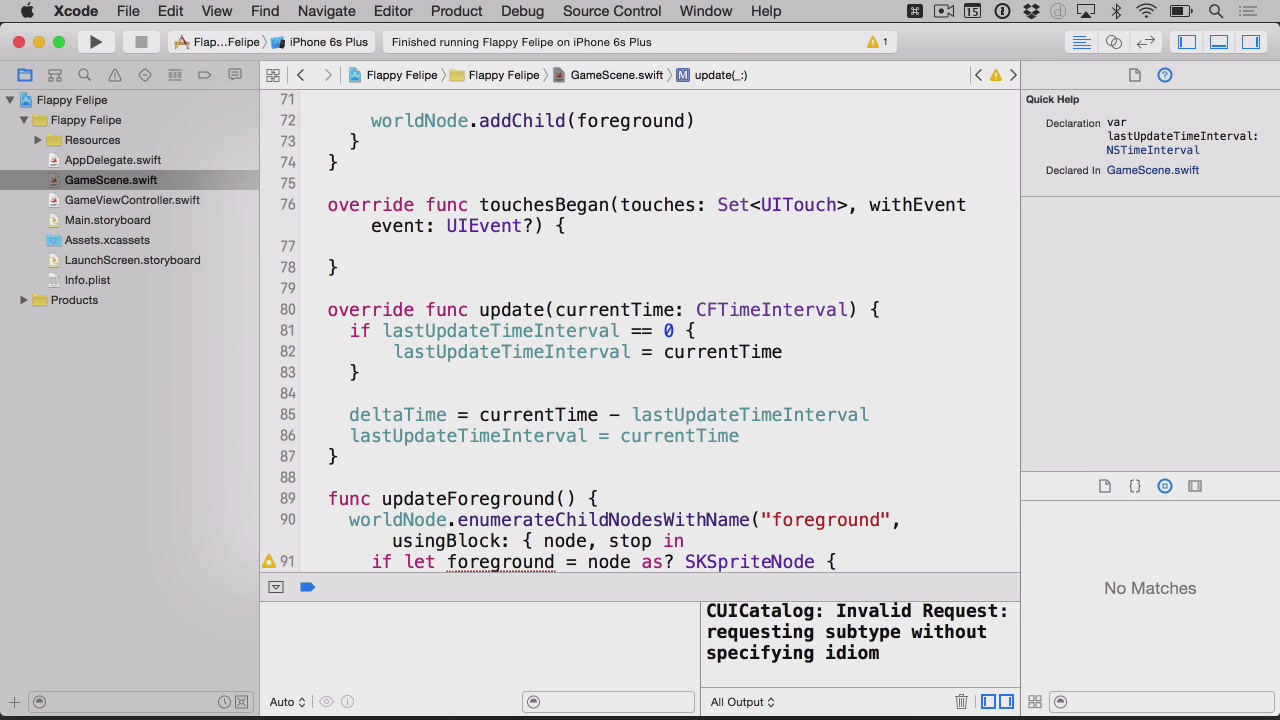
Task: Open the update(_:) jump bar menu
Action: 712,75
